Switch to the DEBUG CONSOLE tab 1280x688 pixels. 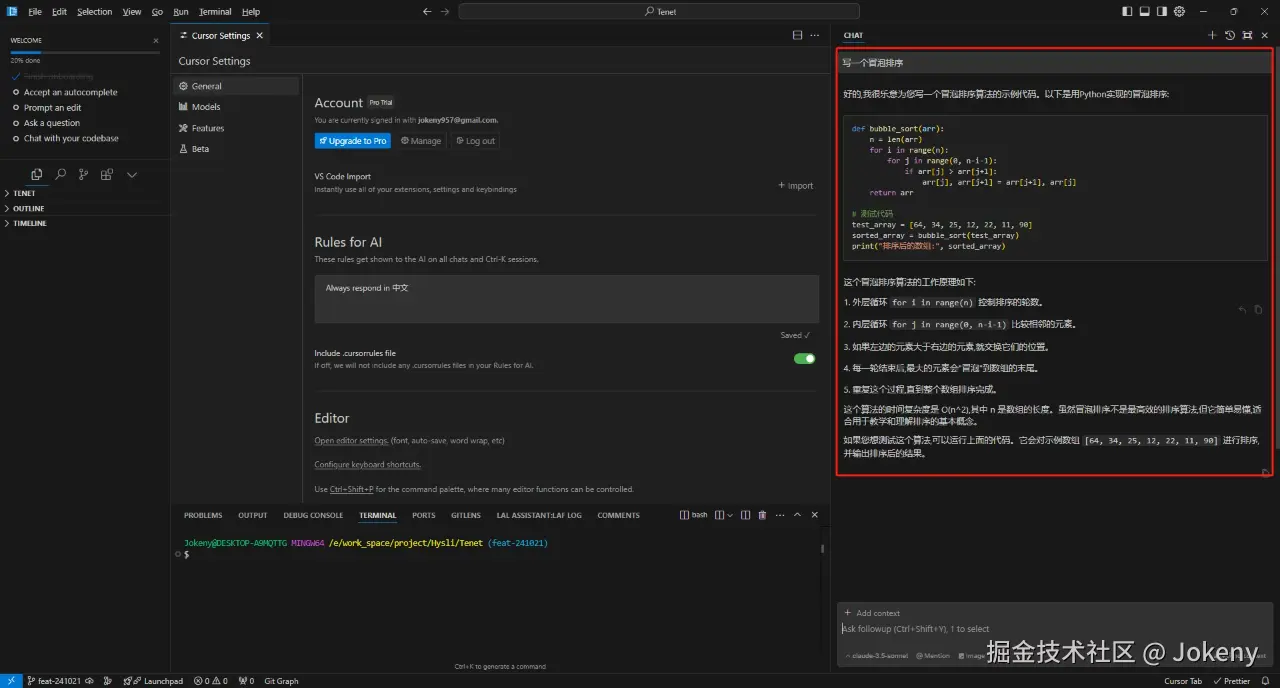pyautogui.click(x=313, y=515)
